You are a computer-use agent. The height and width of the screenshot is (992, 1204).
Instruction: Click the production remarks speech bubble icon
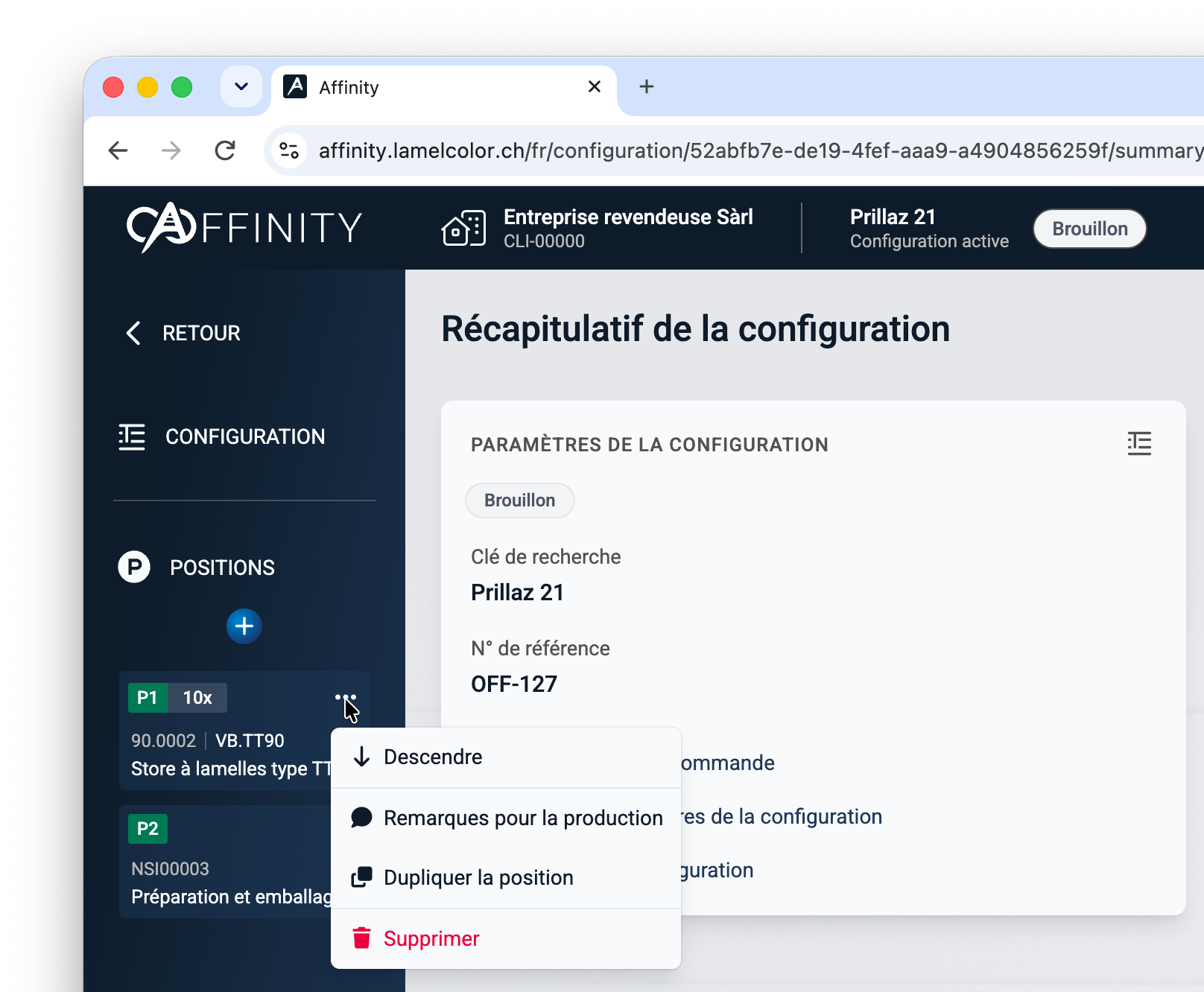(x=362, y=818)
